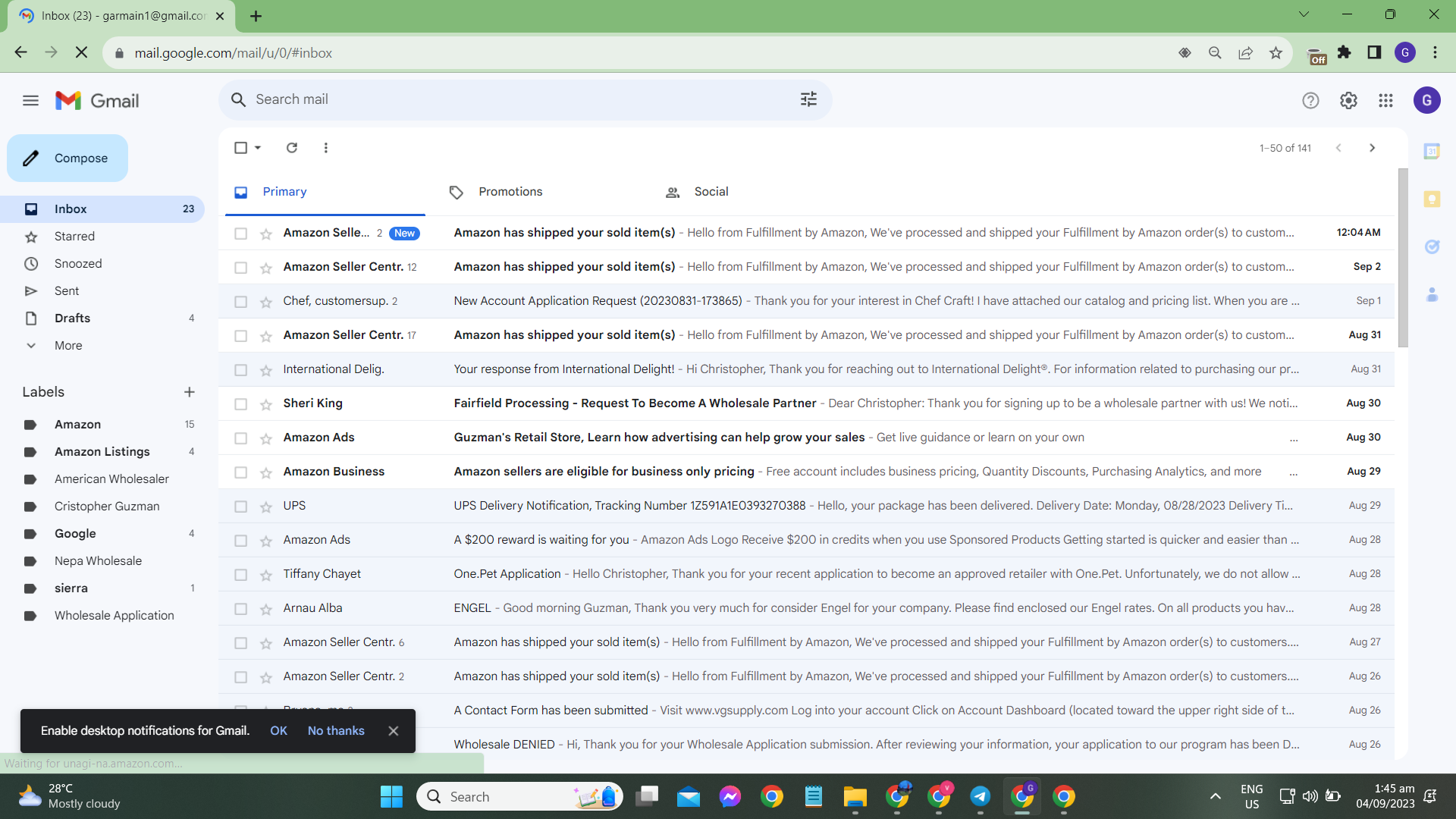
Task: Open the Starred folder
Action: point(102,237)
